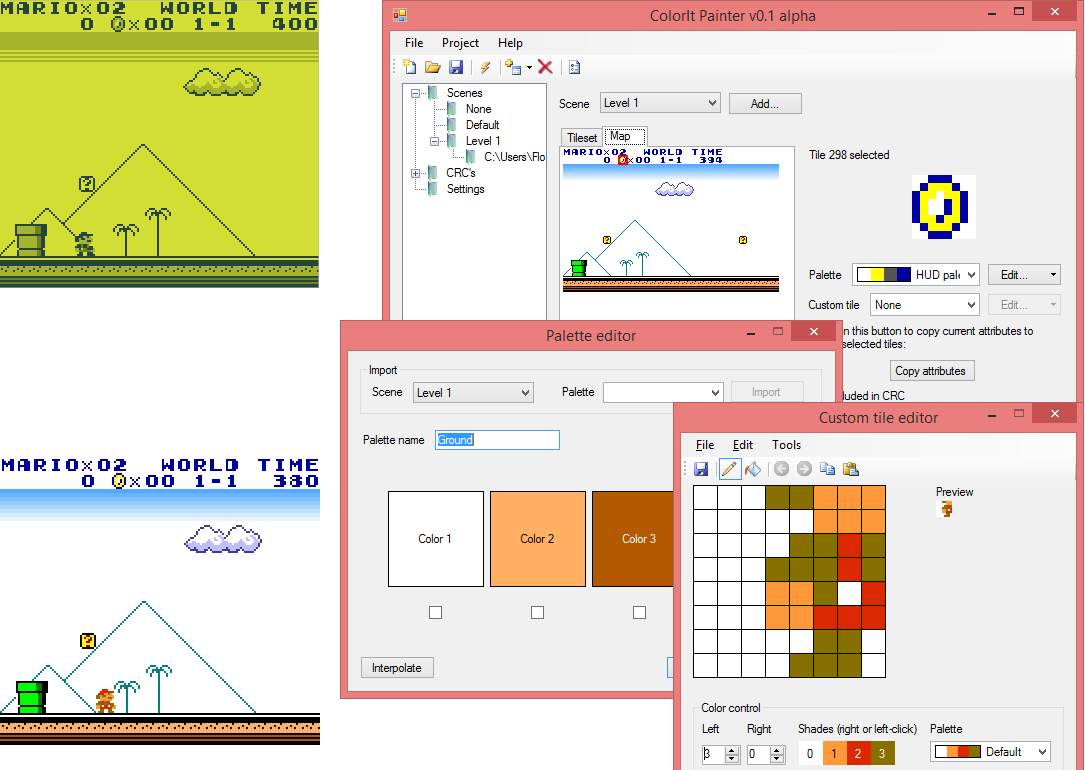Click the Color 3 dark orange swatch
The image size is (1085, 770).
coord(632,539)
